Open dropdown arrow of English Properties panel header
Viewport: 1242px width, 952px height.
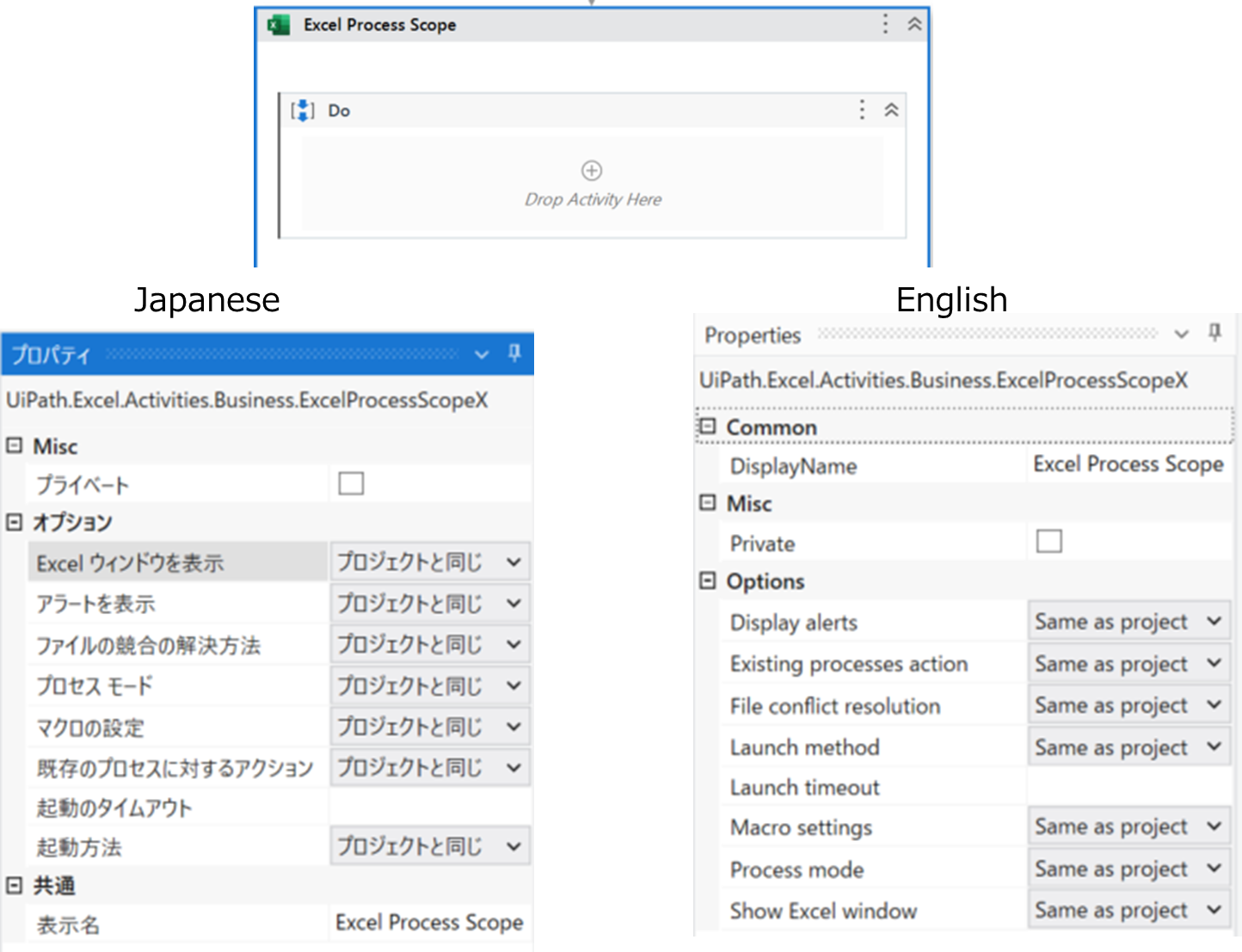1182,334
